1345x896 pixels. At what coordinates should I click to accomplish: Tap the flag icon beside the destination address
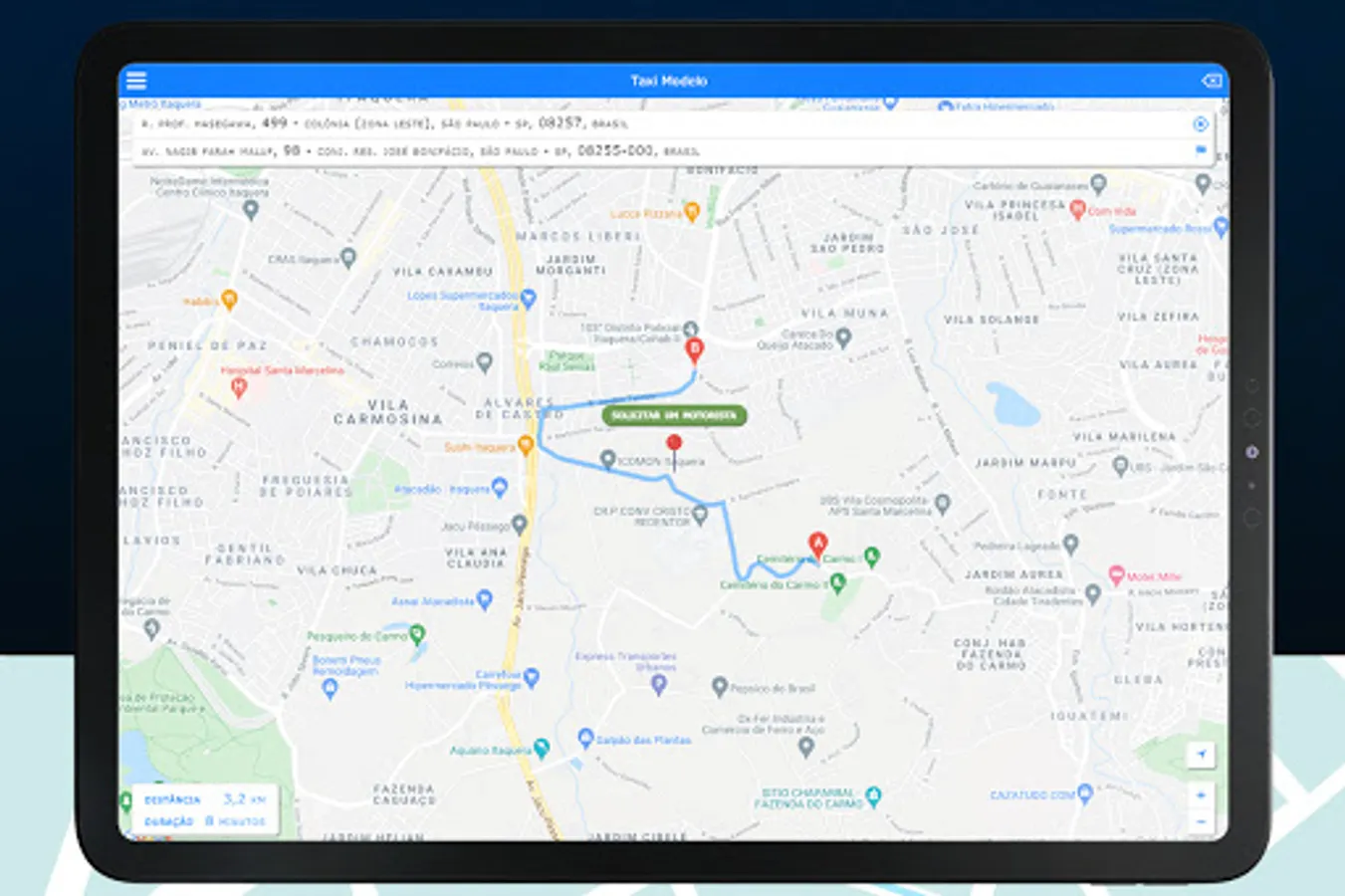tap(1201, 150)
